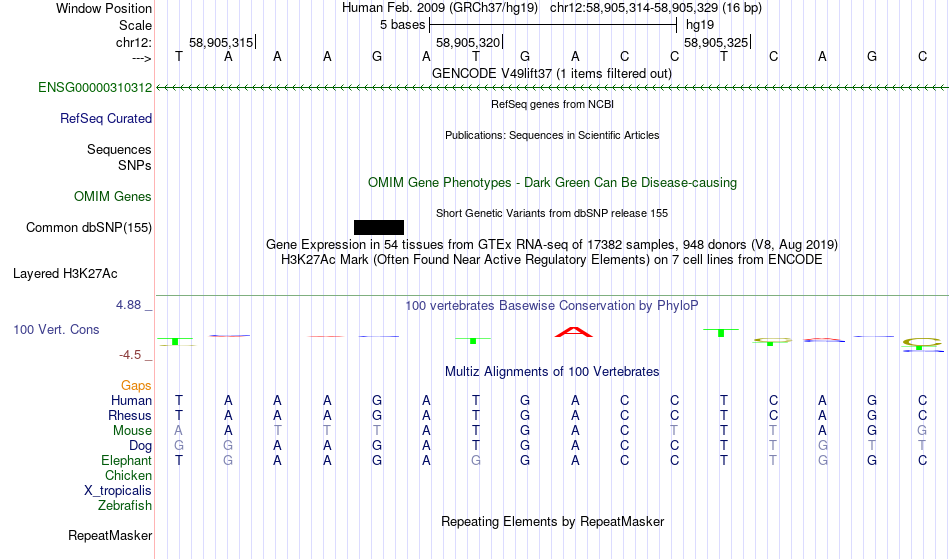This screenshot has height=559, width=950.
Task: Select the Human species row label
Action: tap(131, 400)
